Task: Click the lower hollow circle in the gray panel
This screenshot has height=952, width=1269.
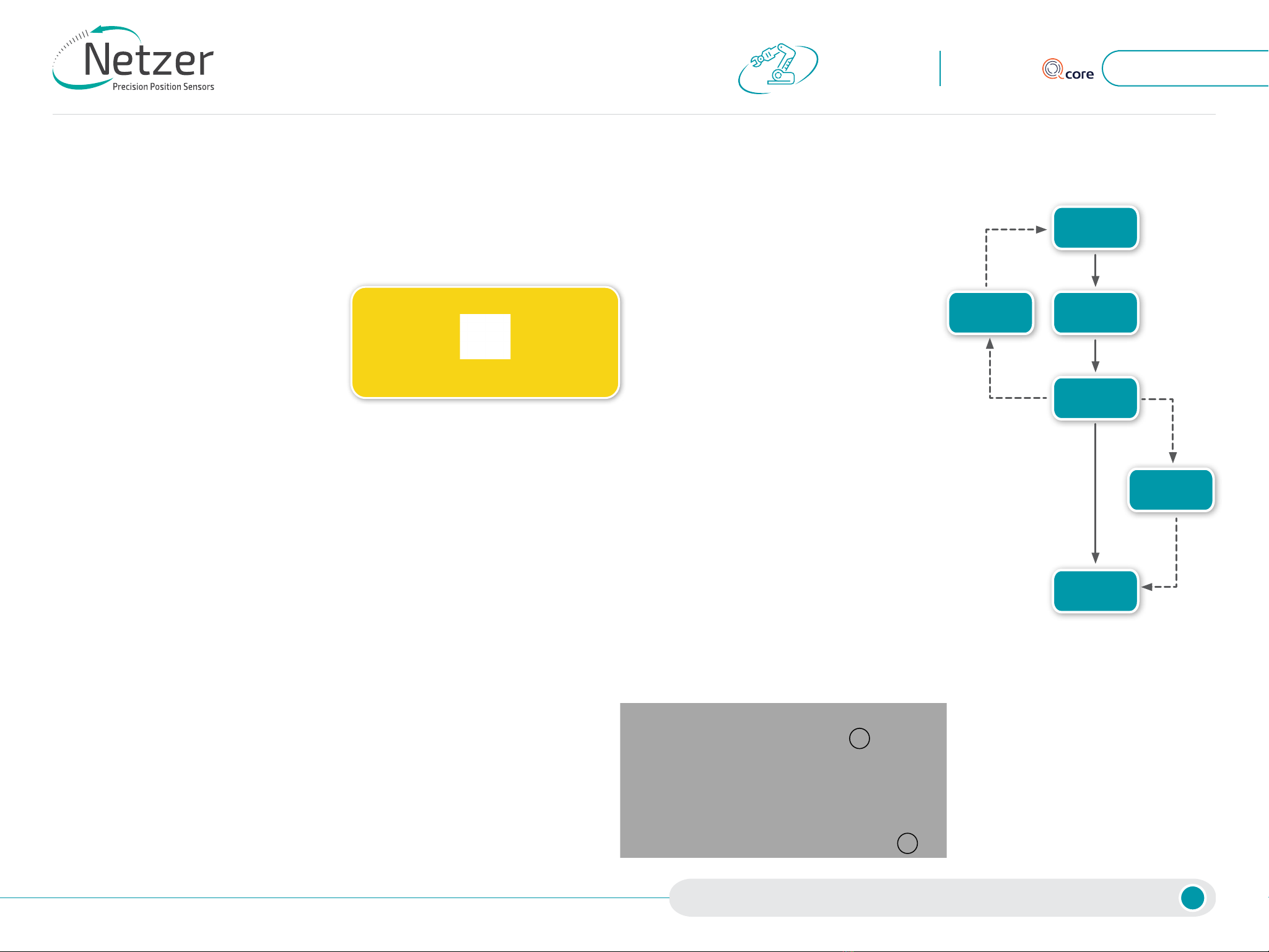Action: pyautogui.click(x=907, y=843)
